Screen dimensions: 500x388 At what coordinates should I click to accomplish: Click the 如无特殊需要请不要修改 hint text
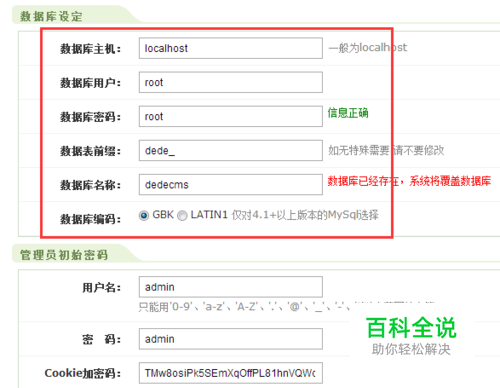click(x=386, y=151)
